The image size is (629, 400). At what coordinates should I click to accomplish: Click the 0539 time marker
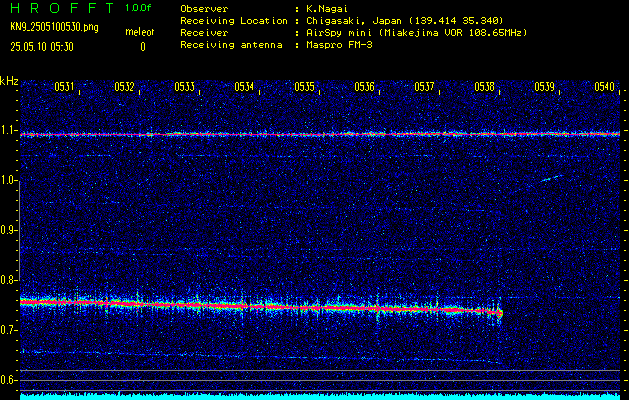pos(544,87)
